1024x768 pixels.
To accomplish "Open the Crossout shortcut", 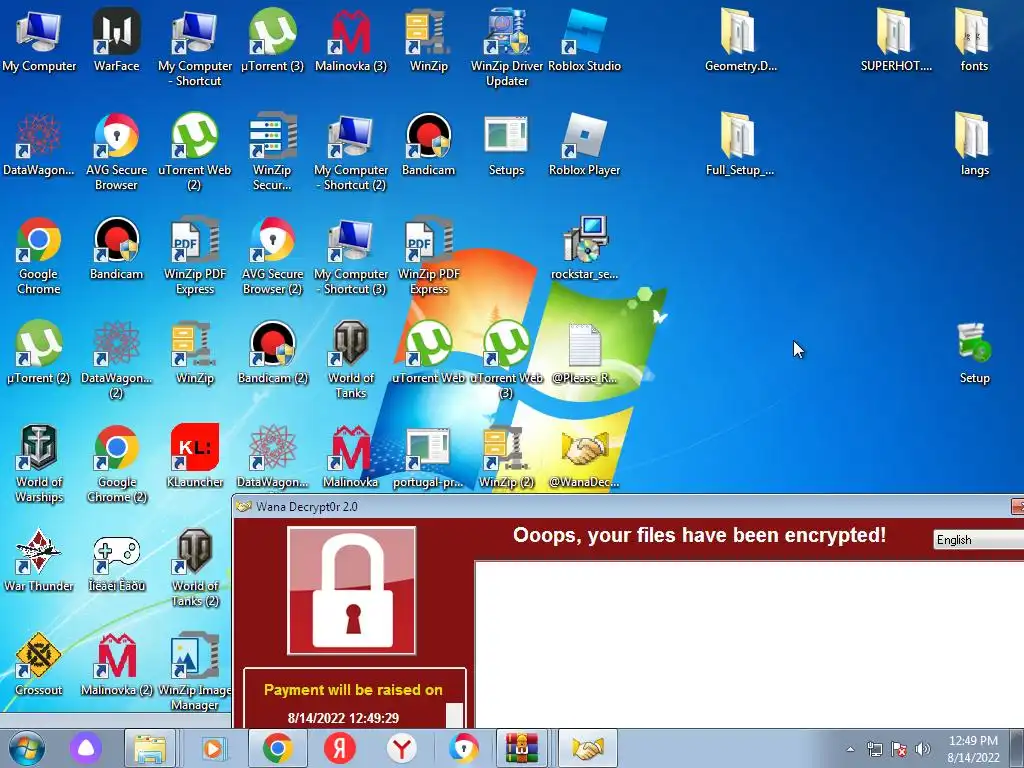I will [39, 664].
